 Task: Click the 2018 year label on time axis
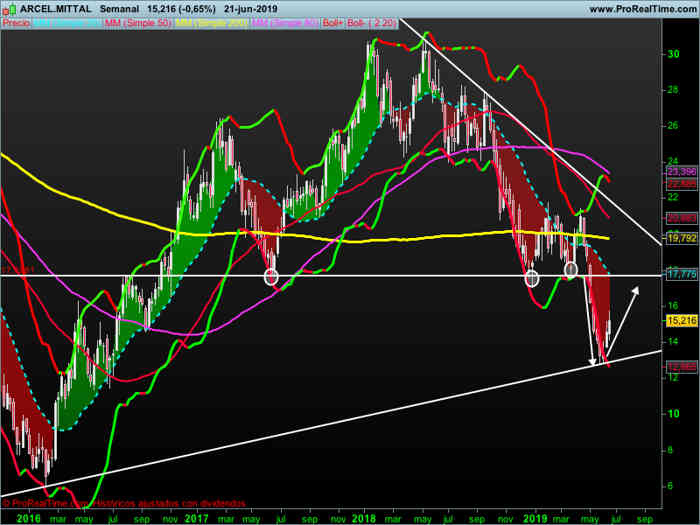point(364,519)
